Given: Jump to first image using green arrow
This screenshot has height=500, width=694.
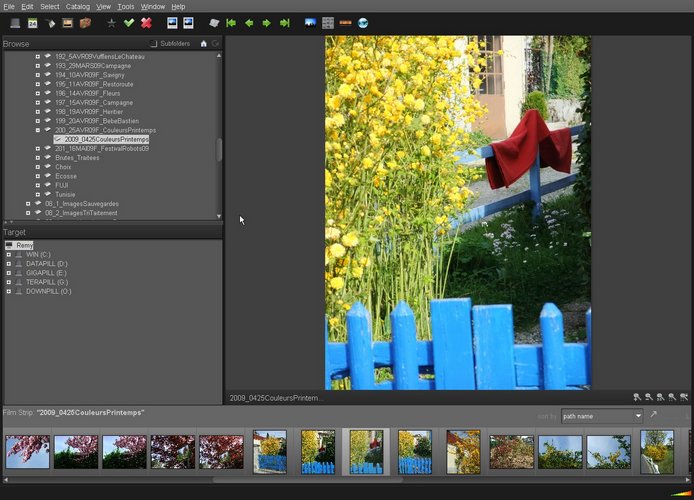Looking at the screenshot, I should pyautogui.click(x=231, y=23).
